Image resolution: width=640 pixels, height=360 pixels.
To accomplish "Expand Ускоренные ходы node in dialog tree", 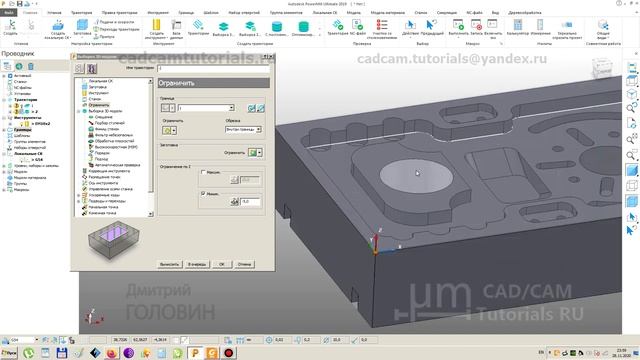I will (79, 195).
